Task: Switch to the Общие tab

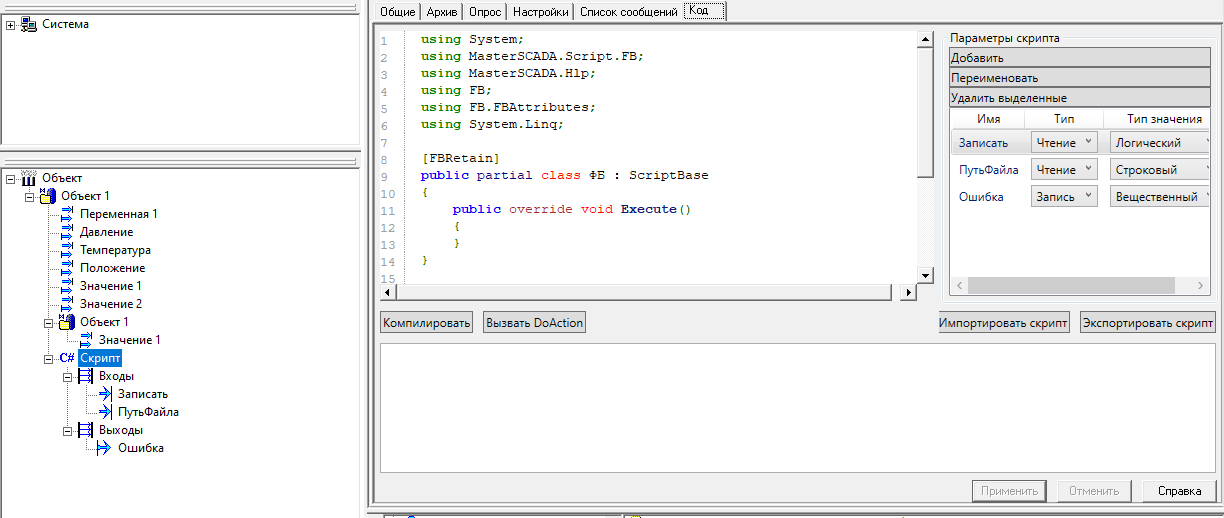Action: (x=397, y=12)
